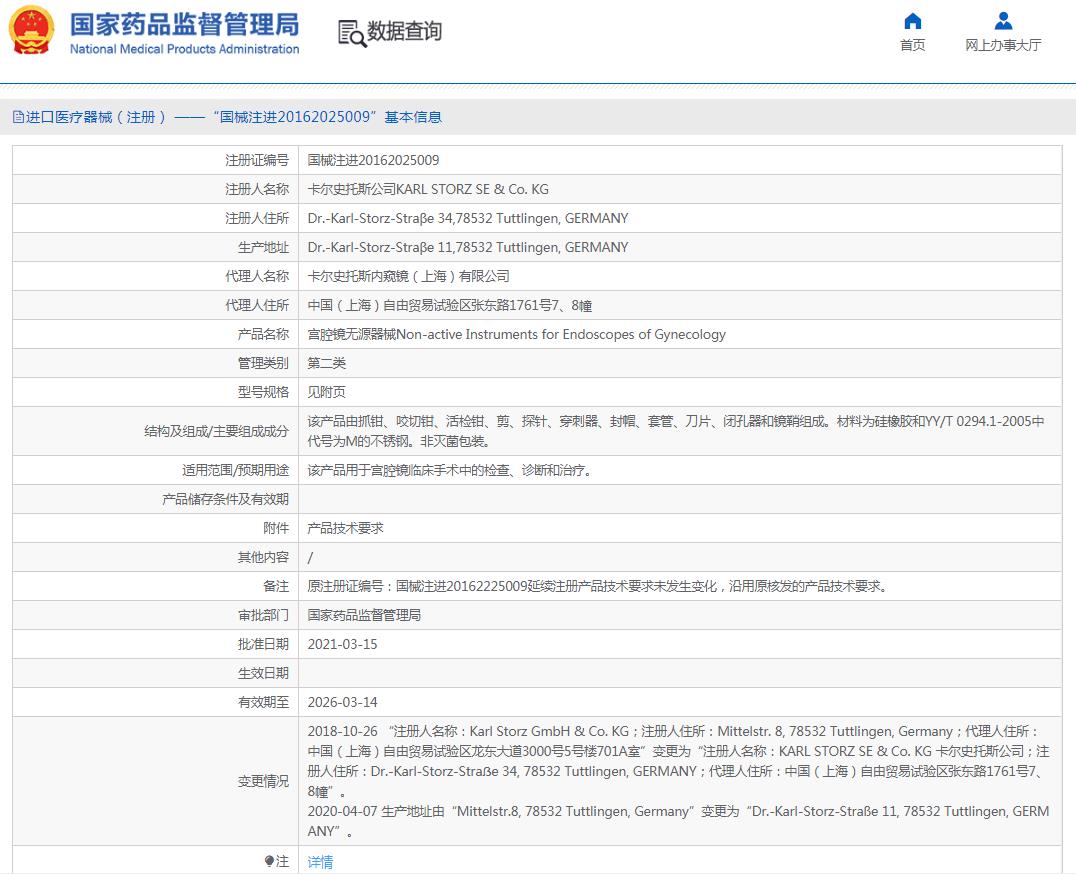Click 卡尔史托斯公司KARL STORZ SE & Co. KG
The image size is (1076, 875).
tap(428, 189)
